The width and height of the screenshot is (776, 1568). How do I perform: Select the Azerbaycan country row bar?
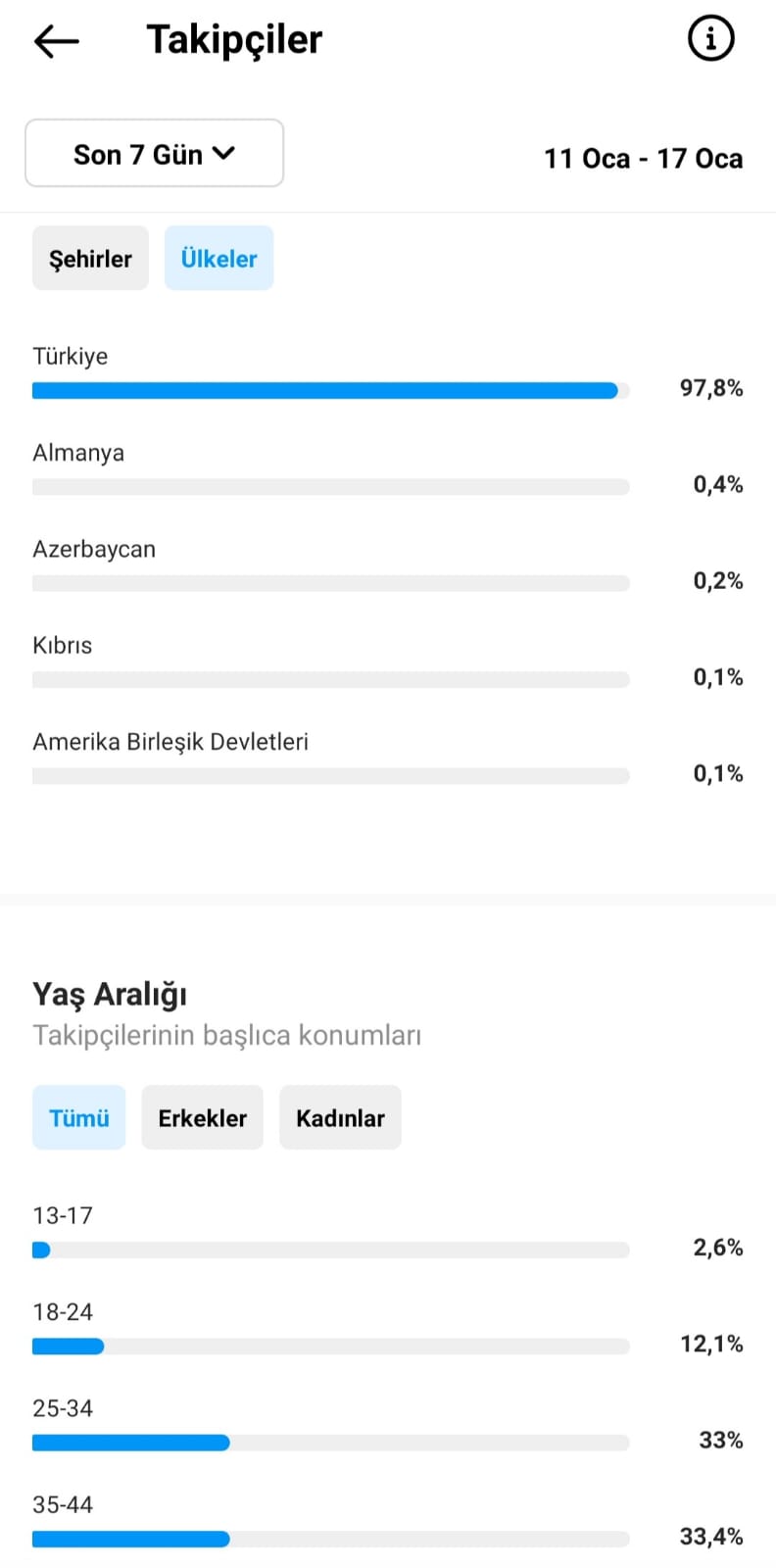click(x=330, y=582)
